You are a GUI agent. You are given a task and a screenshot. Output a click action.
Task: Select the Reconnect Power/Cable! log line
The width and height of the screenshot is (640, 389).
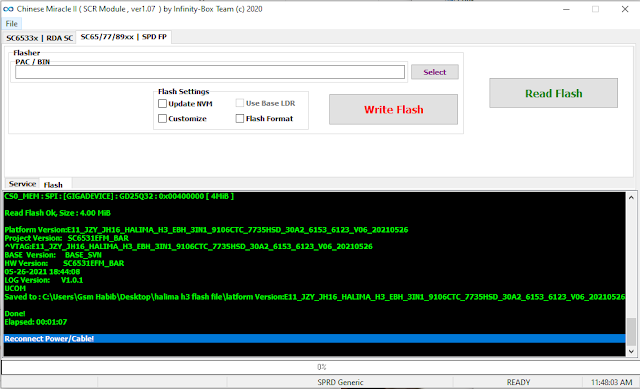pyautogui.click(x=314, y=338)
